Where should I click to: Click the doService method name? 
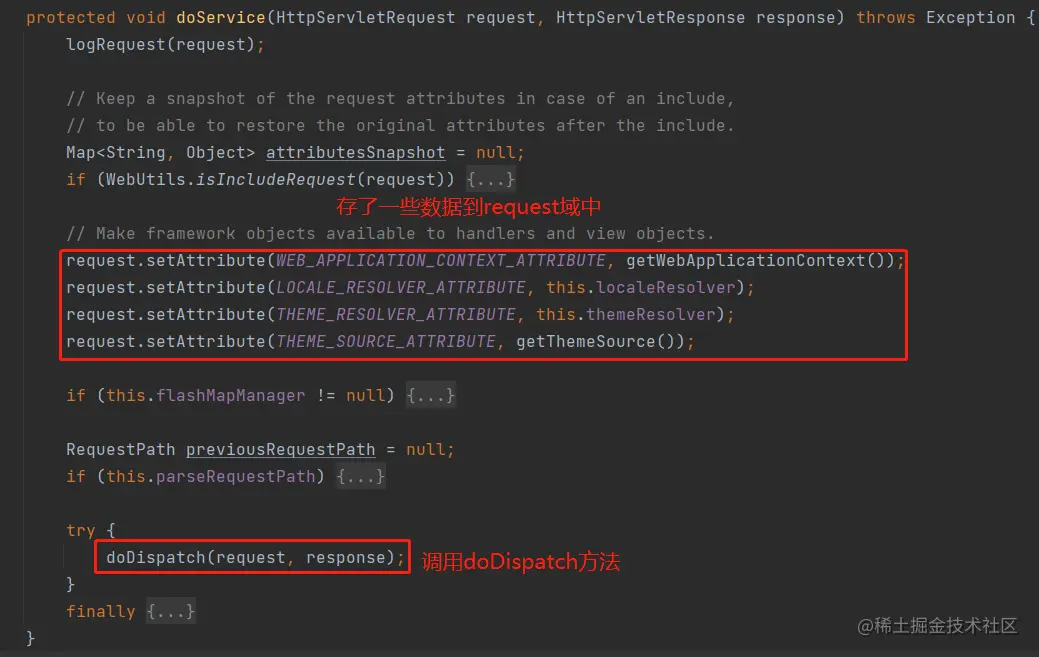221,18
